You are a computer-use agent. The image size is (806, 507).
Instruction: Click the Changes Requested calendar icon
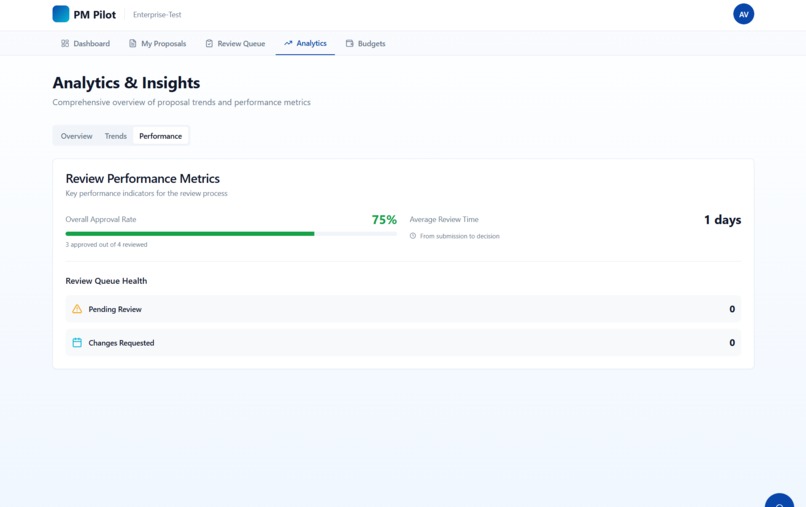pos(77,342)
